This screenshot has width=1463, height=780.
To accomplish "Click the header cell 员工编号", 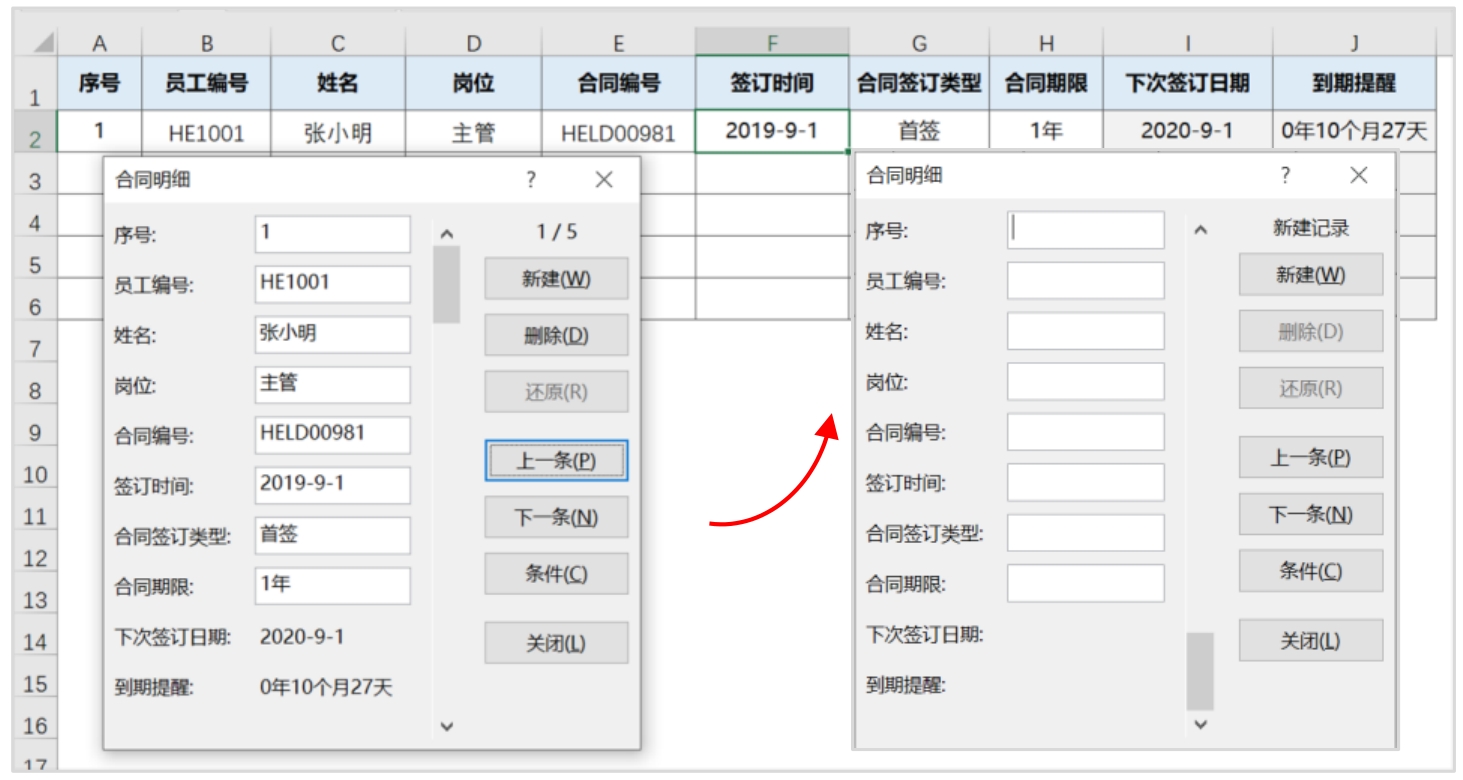I will (x=206, y=83).
